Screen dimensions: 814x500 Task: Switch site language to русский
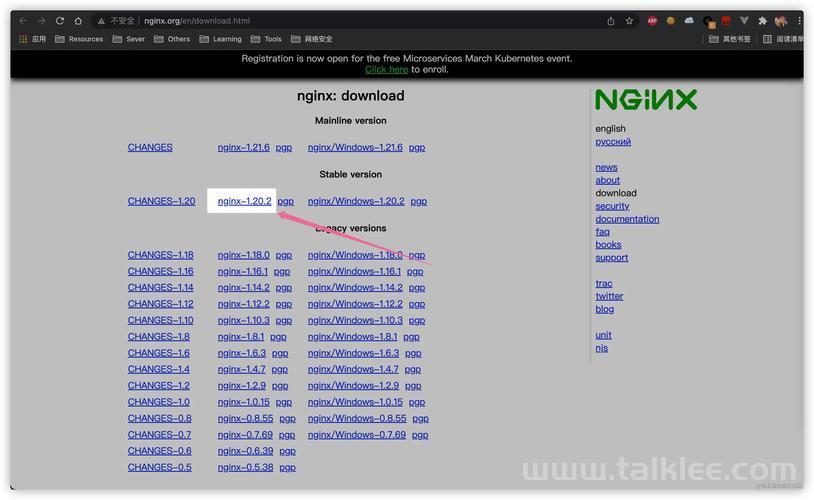coord(613,142)
